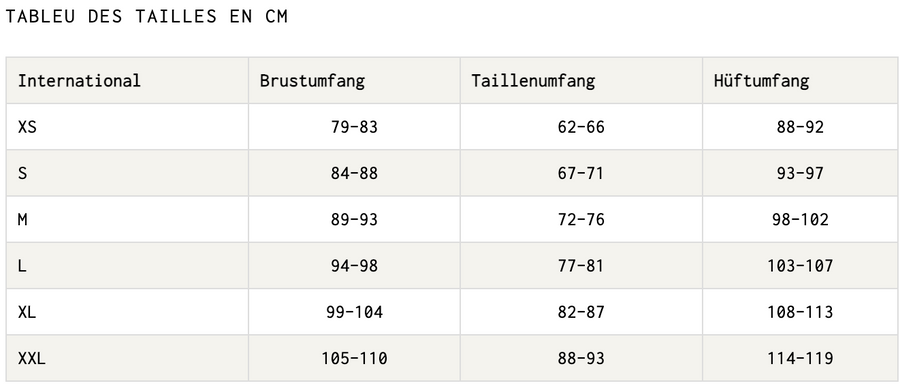Click the 82-87 waist value
Image resolution: width=900 pixels, height=392 pixels.
tap(581, 312)
